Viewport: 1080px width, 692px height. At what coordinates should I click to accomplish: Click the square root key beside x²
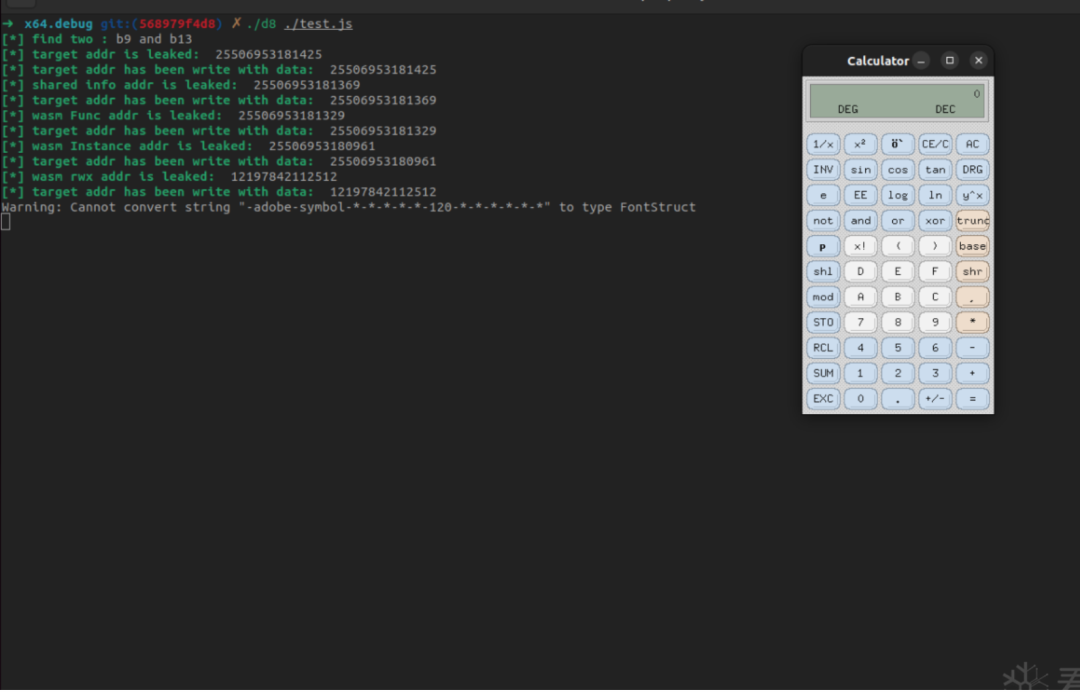pyautogui.click(x=897, y=144)
